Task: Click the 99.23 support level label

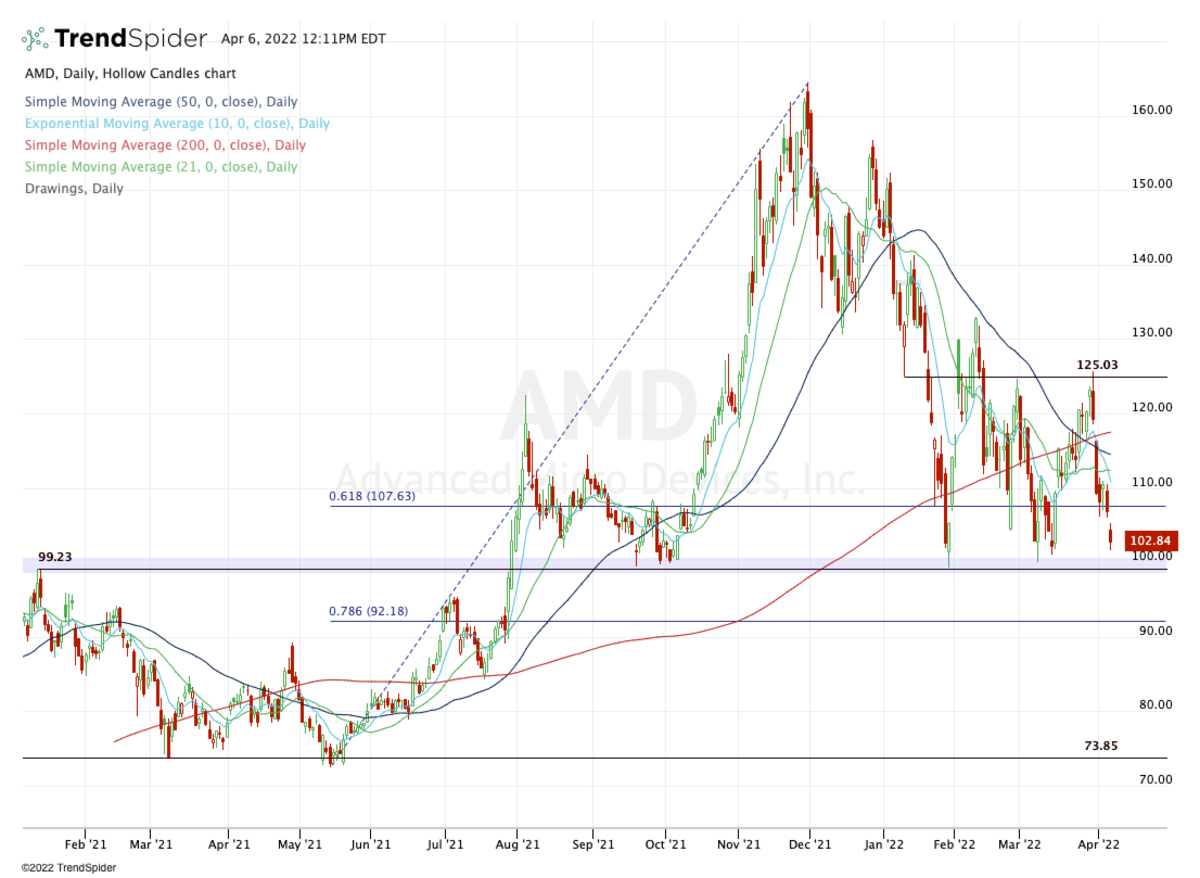Action: 58,557
